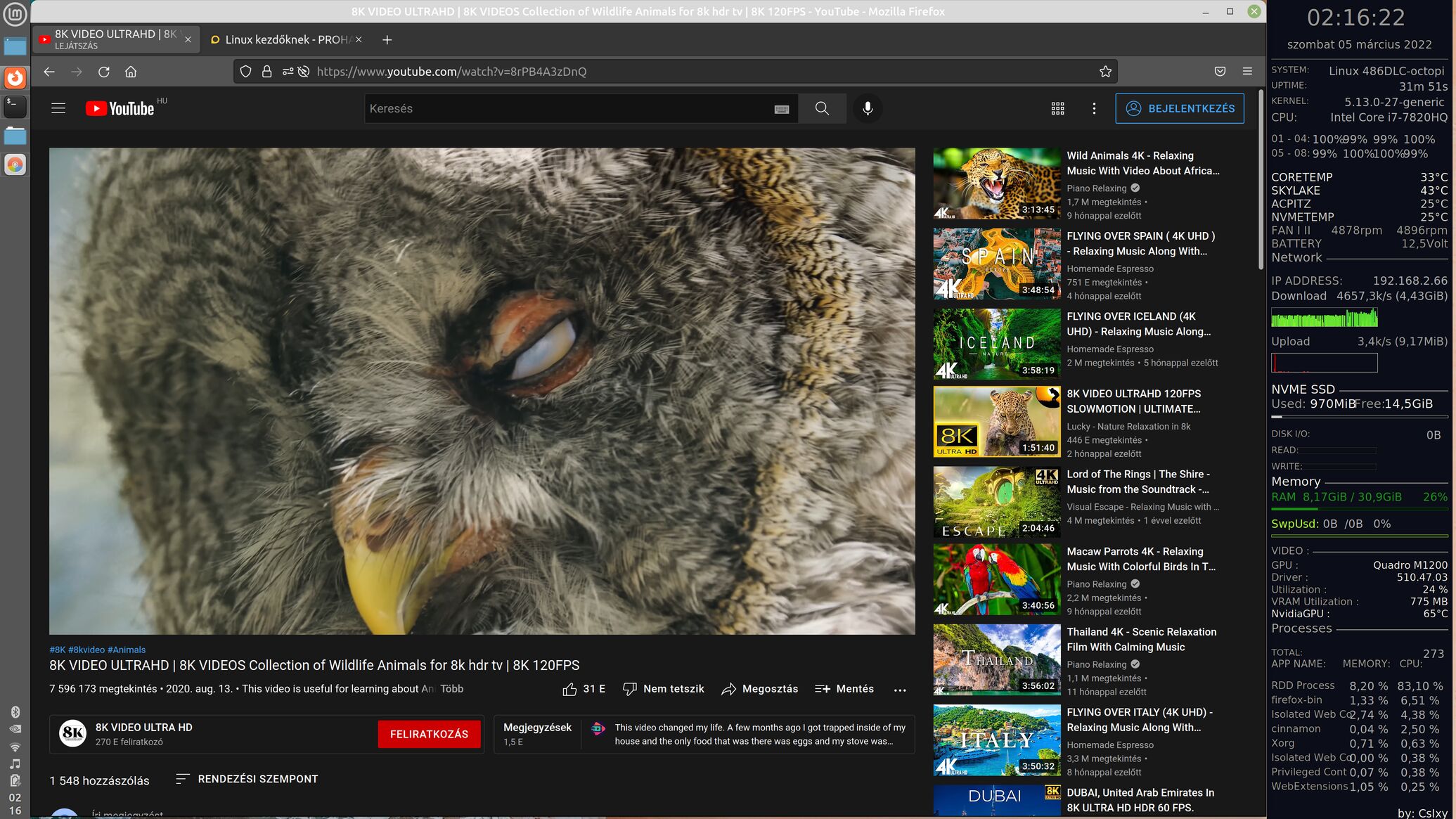Open 8K VIDEO ULTRAHD 120FPS SLOWMOTION thumbnail
This screenshot has width=1456, height=819.
click(996, 422)
